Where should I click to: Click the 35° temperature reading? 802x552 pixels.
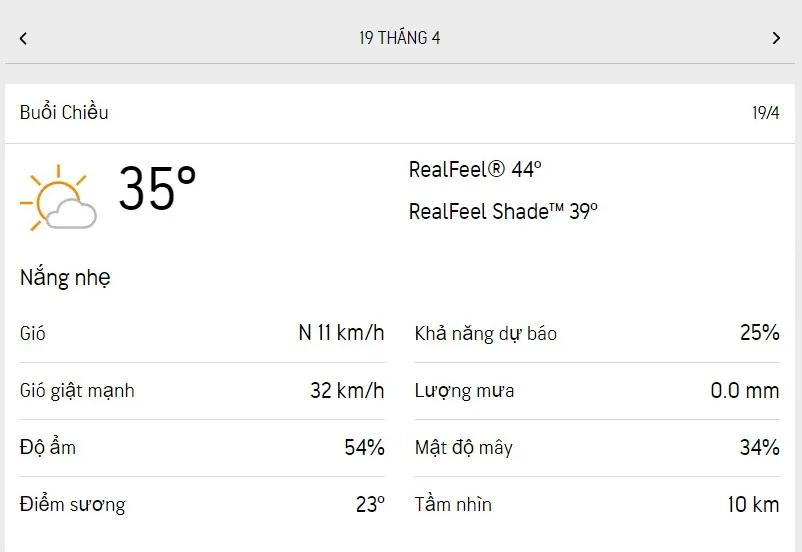[x=157, y=188]
